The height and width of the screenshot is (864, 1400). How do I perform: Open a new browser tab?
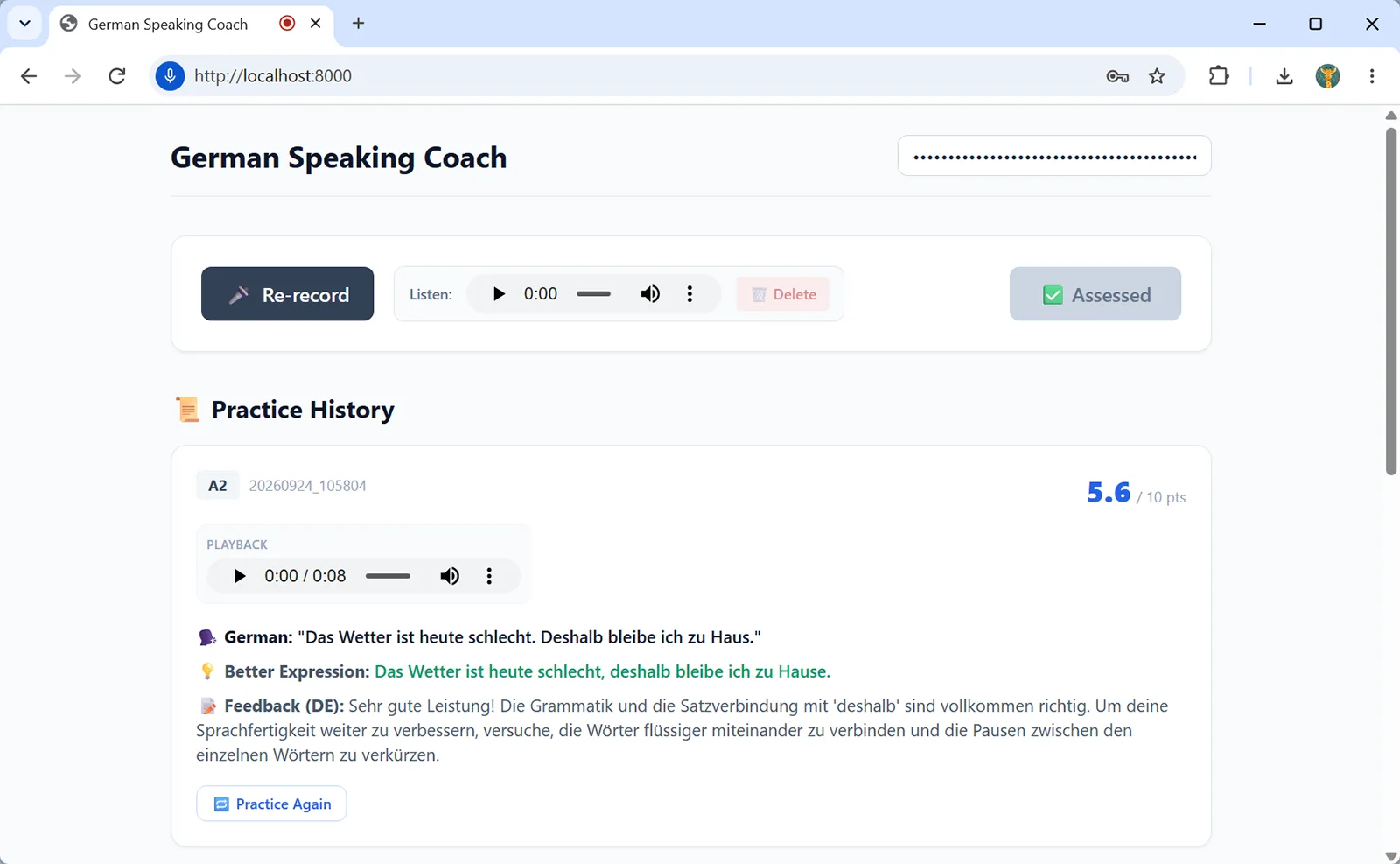pos(358,24)
